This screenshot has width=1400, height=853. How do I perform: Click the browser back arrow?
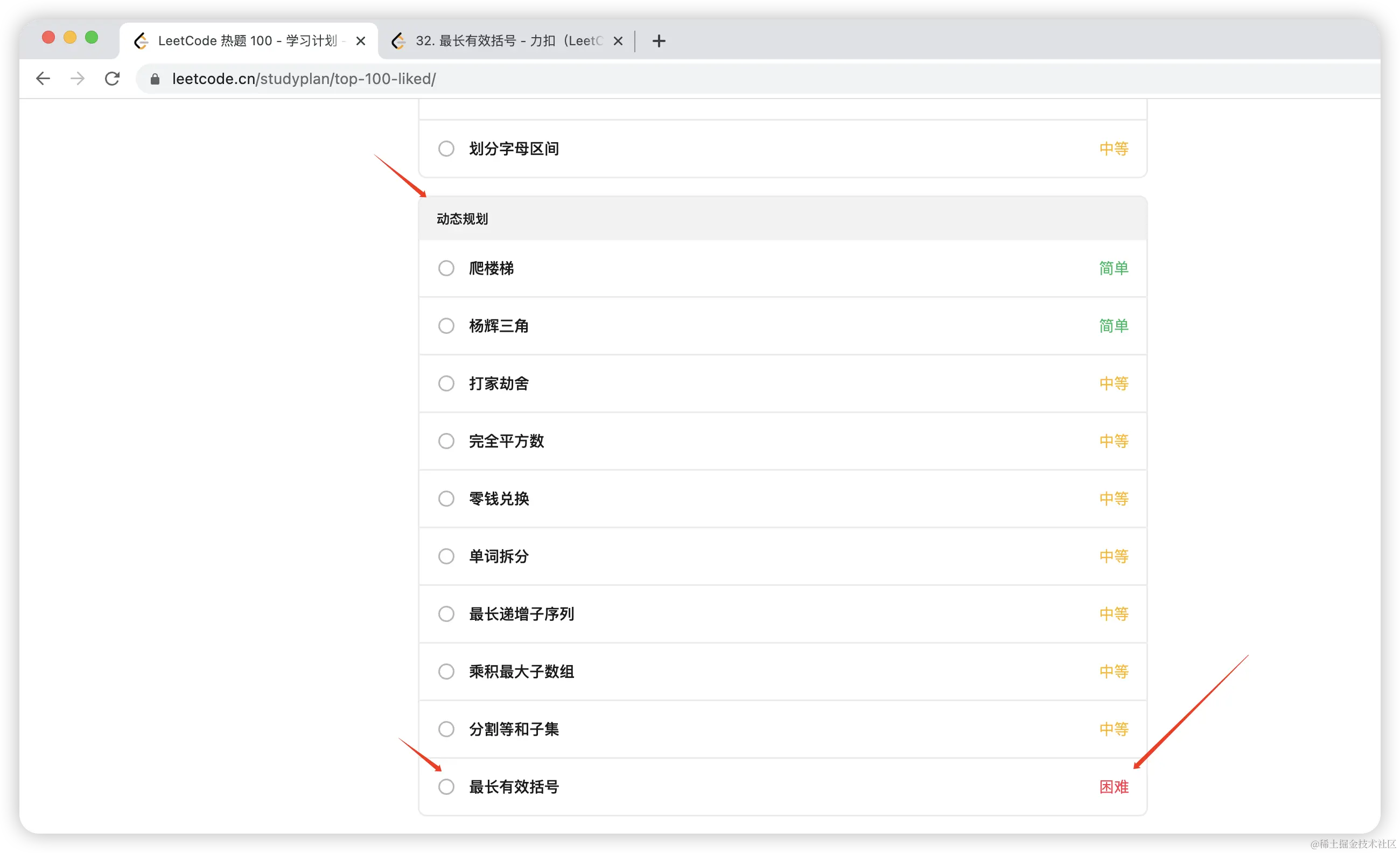coord(43,79)
